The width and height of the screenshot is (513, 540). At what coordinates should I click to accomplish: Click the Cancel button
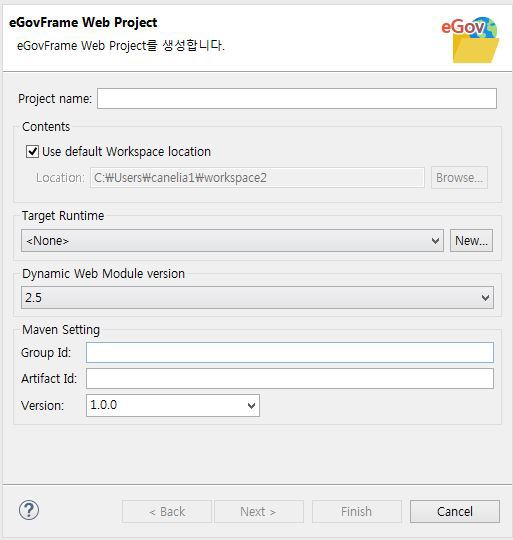[x=455, y=511]
